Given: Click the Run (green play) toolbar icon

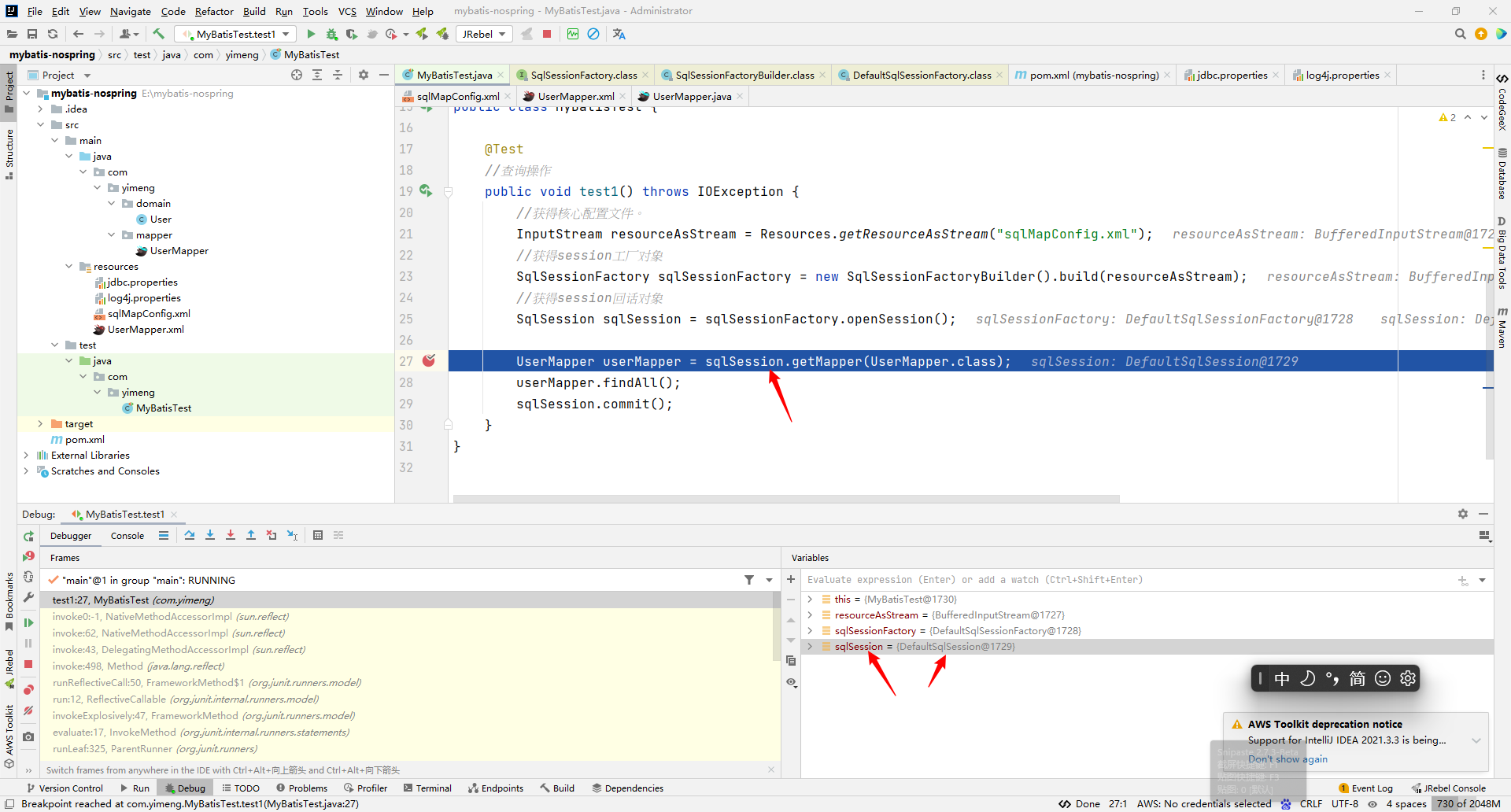Looking at the screenshot, I should [311, 34].
